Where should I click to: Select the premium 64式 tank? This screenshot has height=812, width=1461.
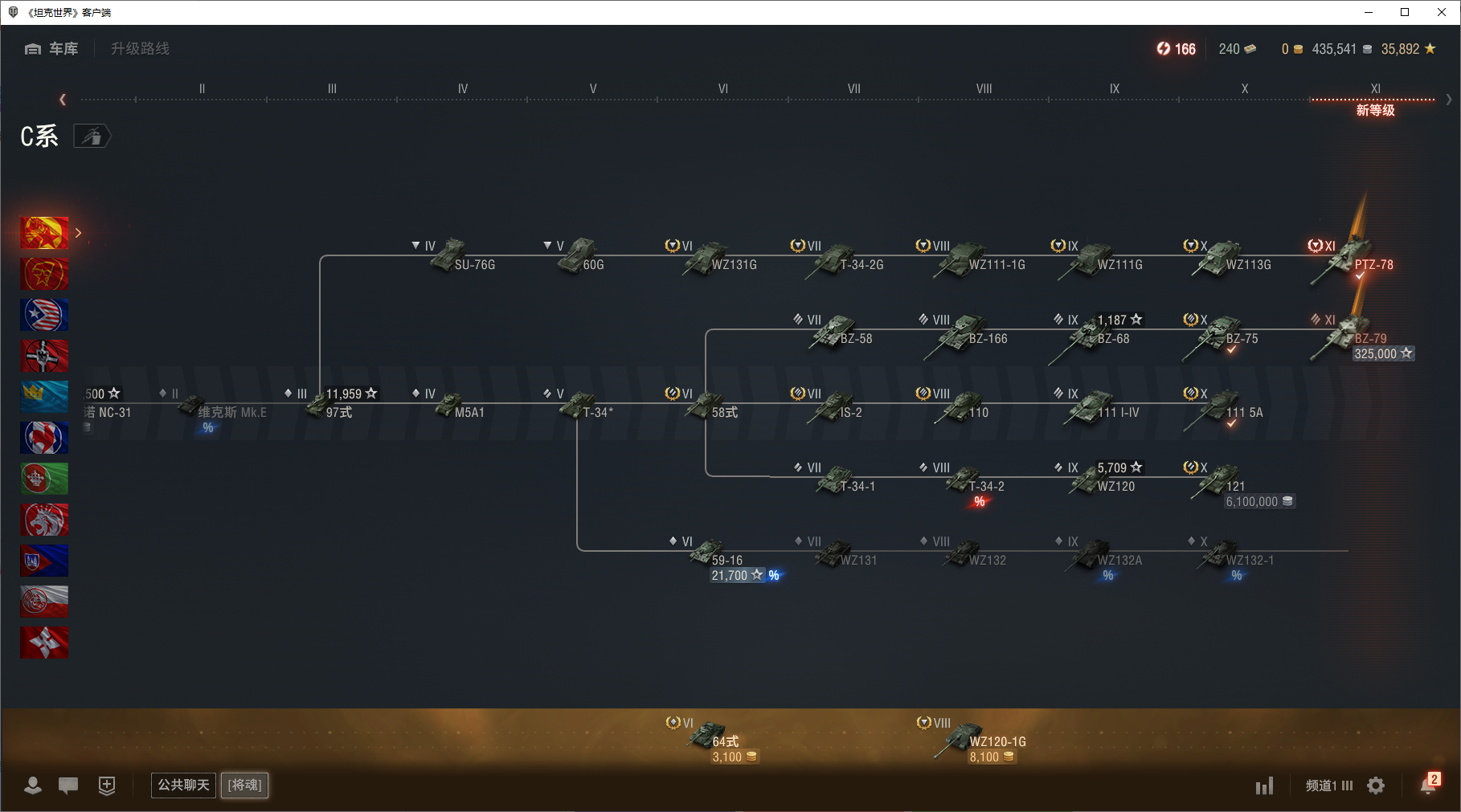tap(711, 740)
